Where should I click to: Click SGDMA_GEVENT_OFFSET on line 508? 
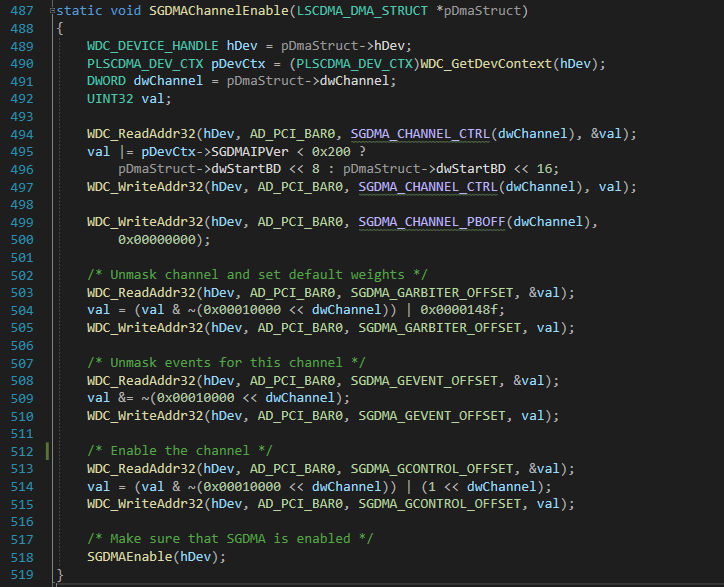pos(424,381)
